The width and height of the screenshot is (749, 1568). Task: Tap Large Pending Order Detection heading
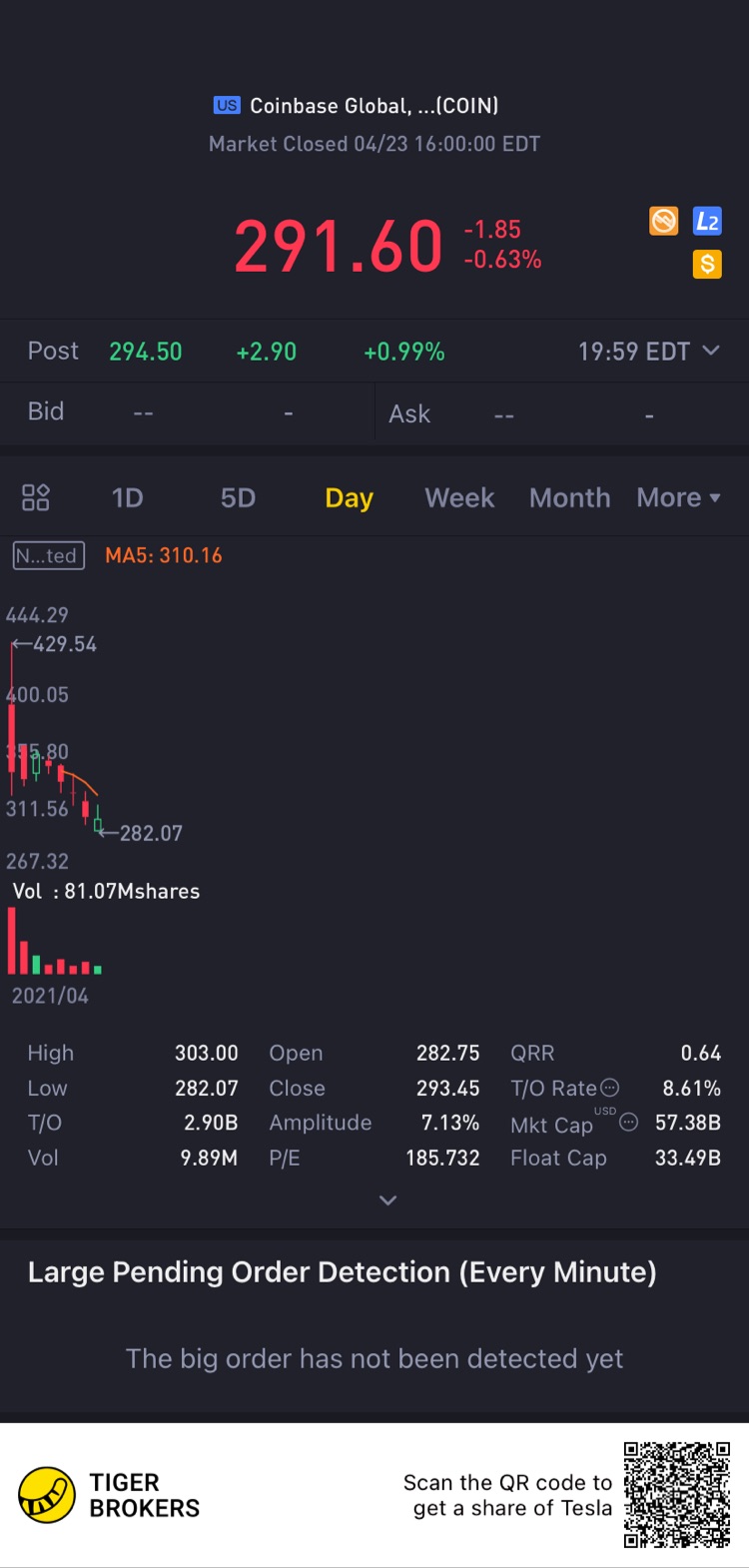[x=343, y=1272]
